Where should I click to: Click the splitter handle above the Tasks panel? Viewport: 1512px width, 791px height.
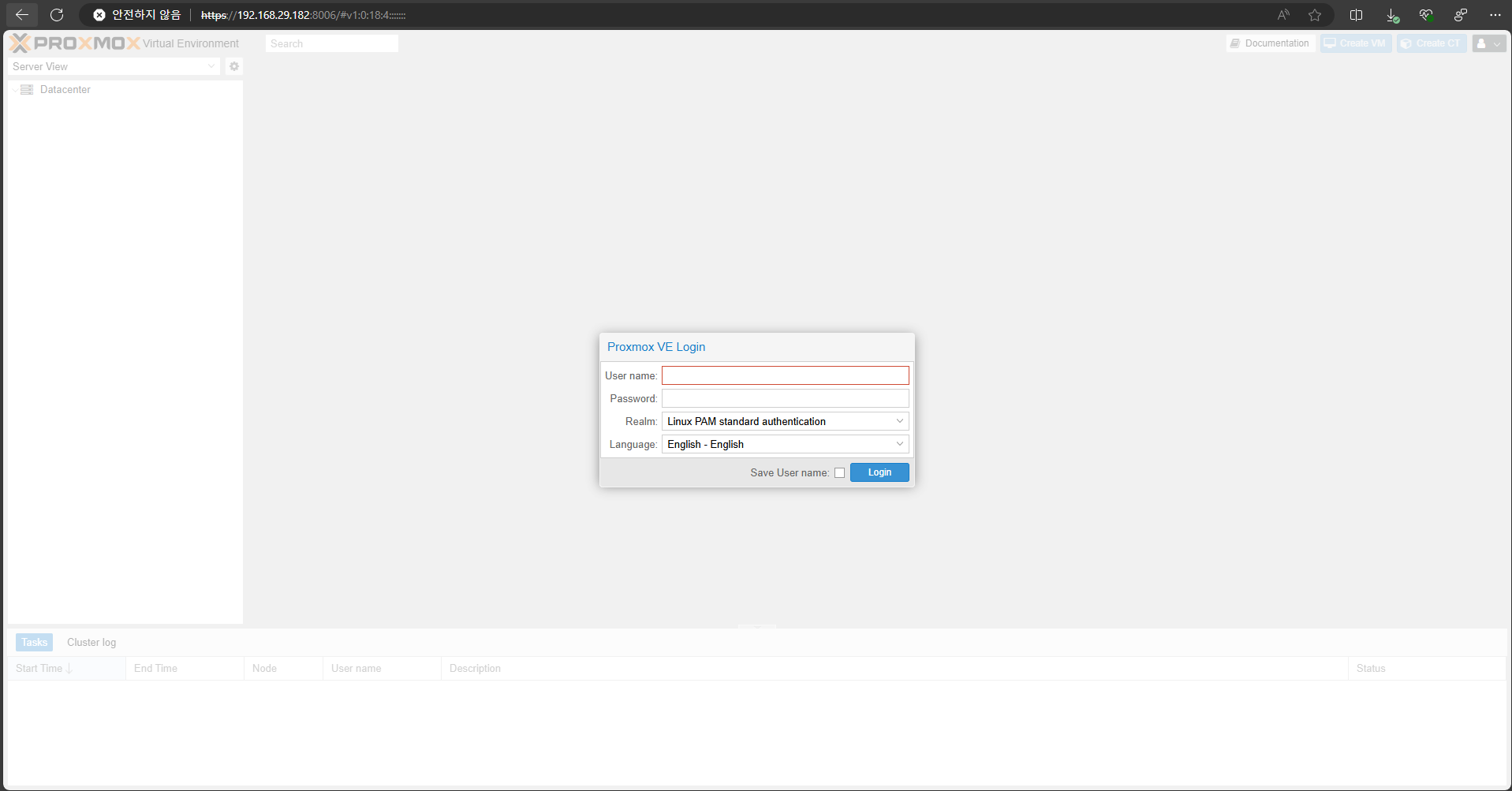coord(757,626)
